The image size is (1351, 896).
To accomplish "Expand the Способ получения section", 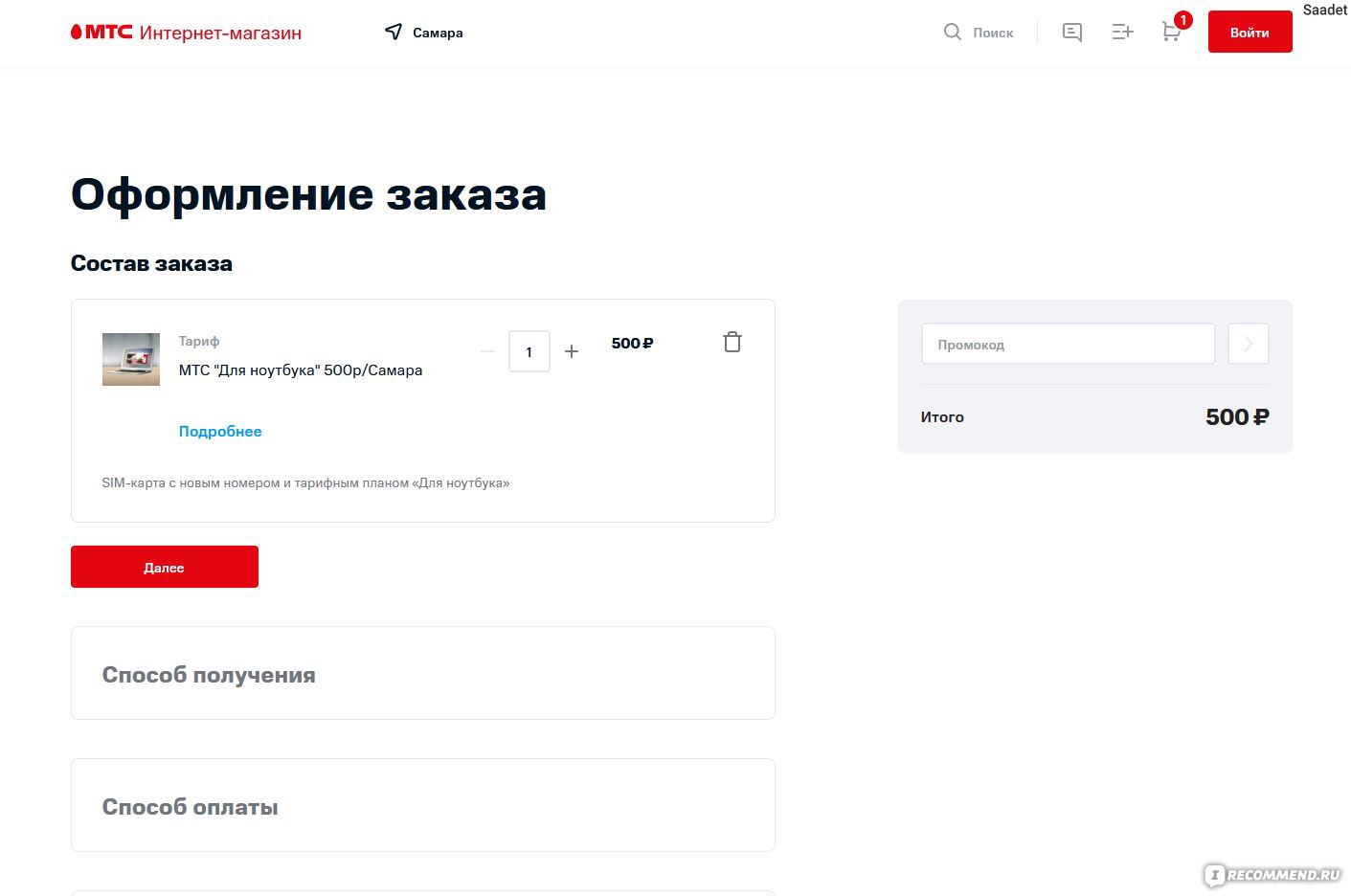I will click(x=422, y=673).
